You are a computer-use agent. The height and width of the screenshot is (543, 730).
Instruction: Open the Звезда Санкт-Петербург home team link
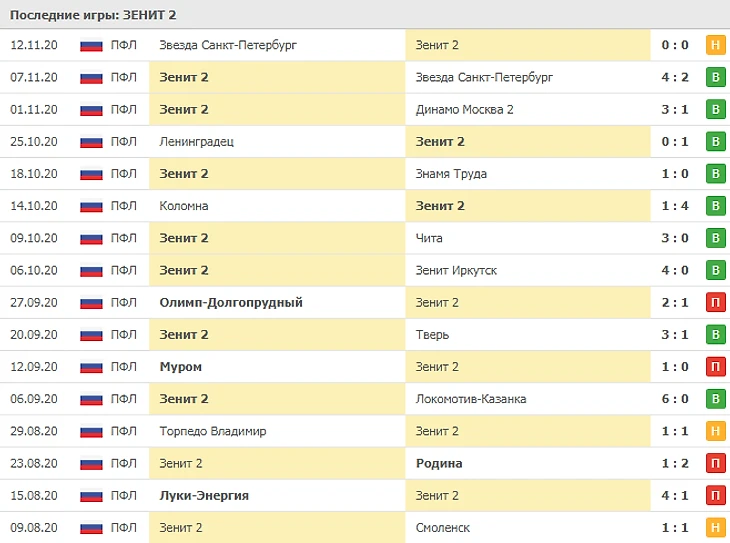[x=228, y=45]
